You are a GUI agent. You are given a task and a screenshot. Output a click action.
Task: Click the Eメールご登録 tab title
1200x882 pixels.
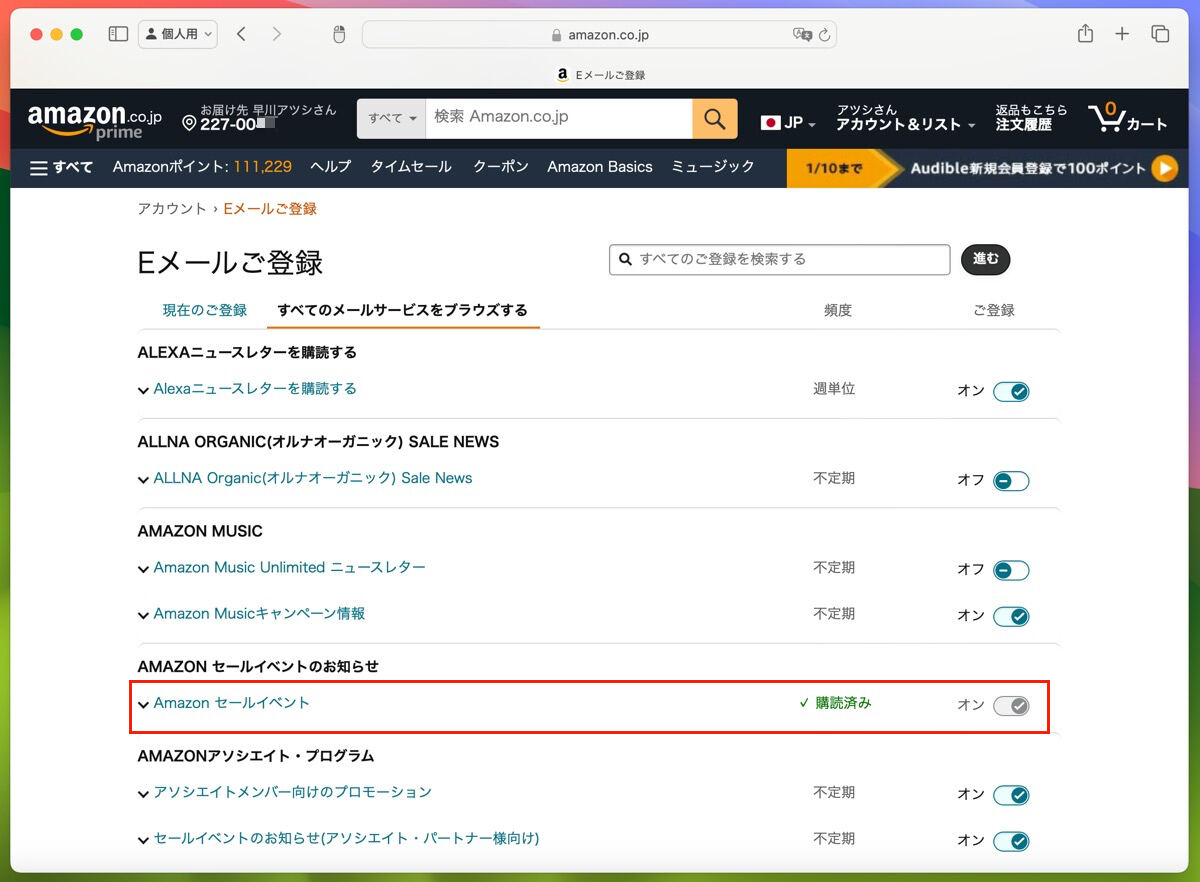coord(611,75)
